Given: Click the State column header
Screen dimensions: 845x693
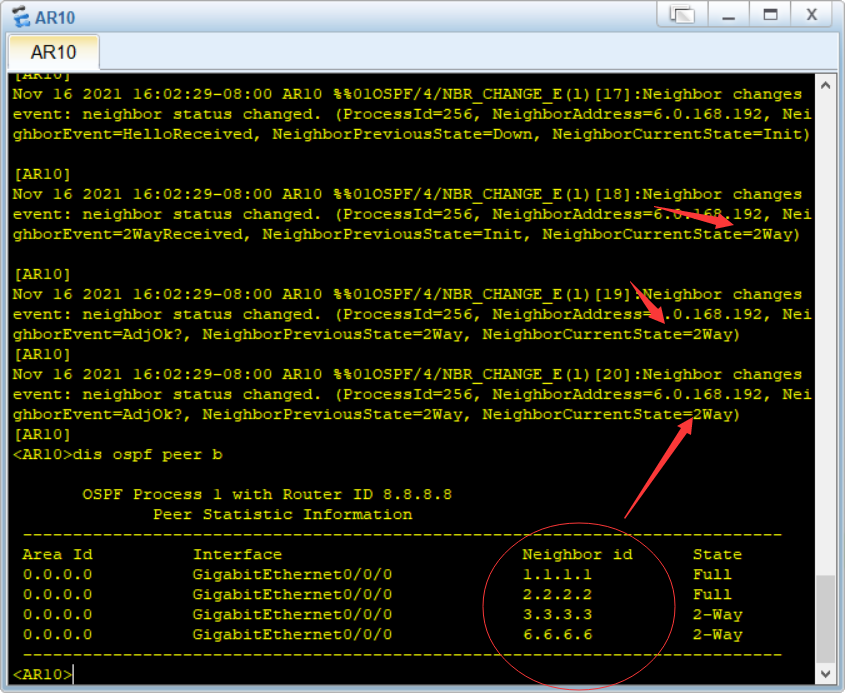Looking at the screenshot, I should (717, 555).
